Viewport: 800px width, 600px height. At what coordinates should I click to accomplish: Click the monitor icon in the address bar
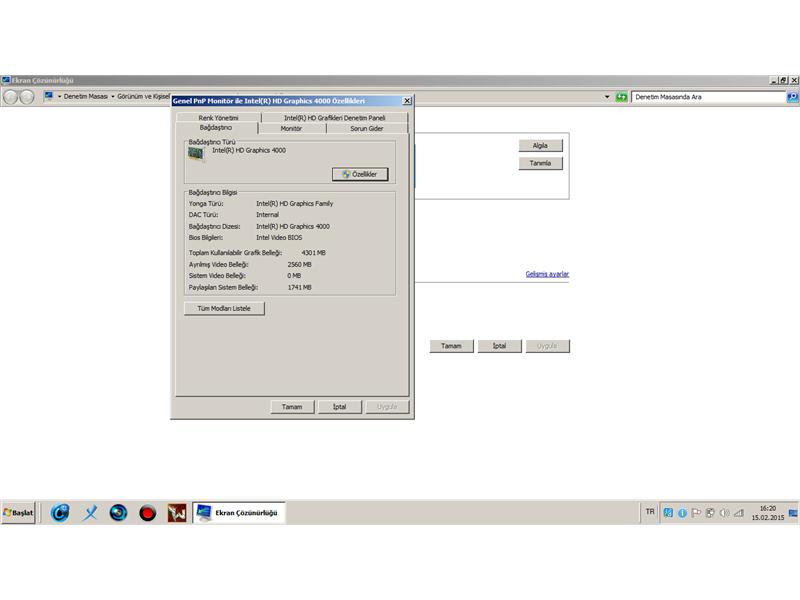coord(49,96)
